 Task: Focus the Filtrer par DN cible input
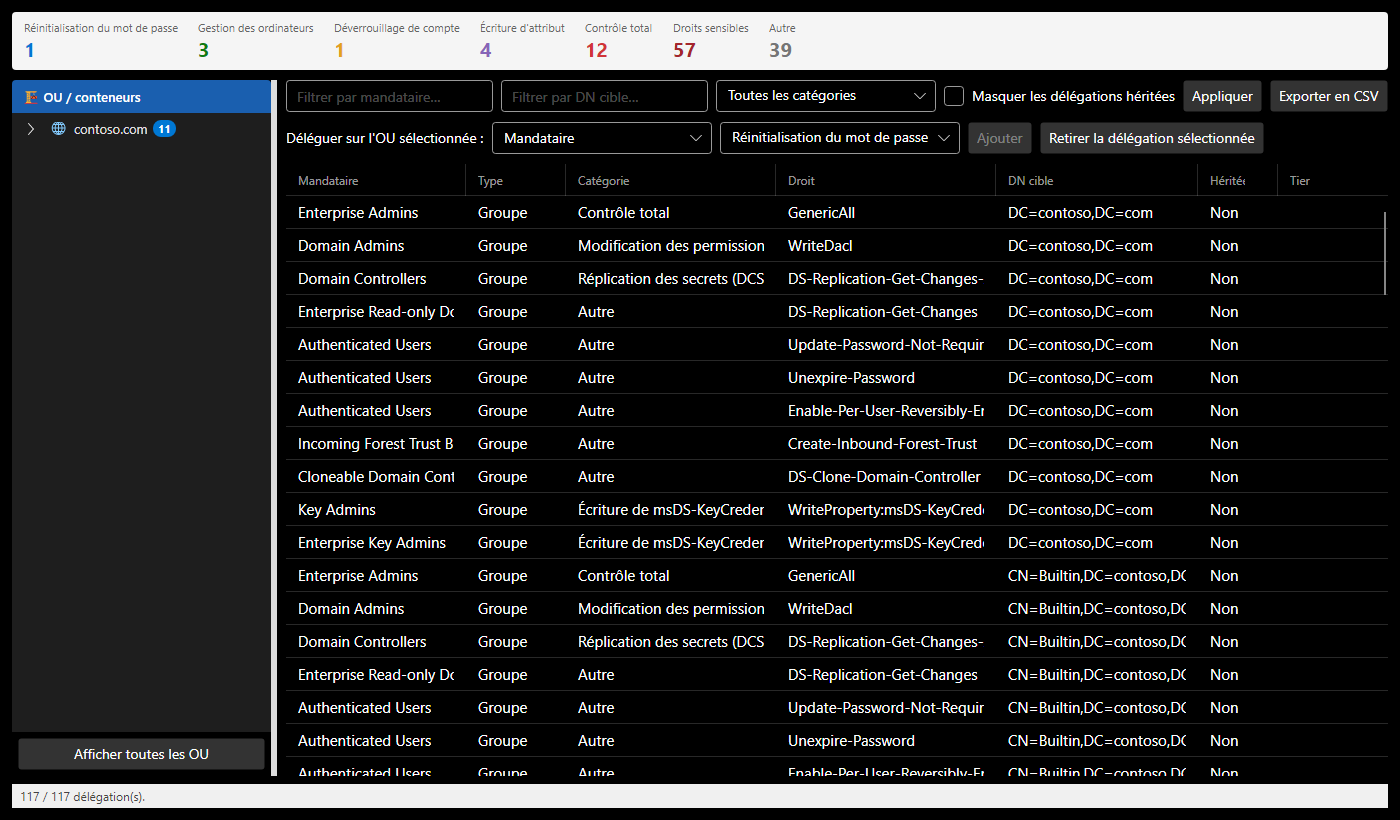click(604, 96)
